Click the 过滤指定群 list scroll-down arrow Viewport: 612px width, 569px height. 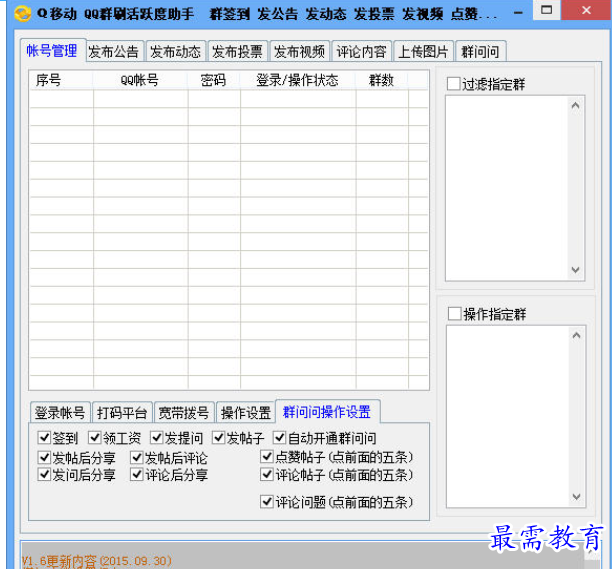coord(575,270)
